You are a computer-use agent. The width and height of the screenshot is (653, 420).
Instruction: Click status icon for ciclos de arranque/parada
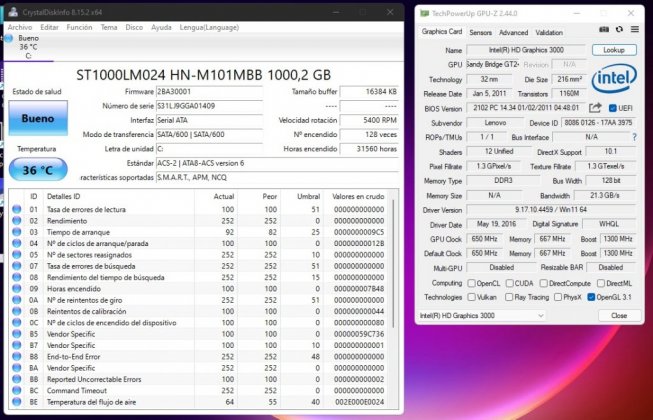pos(17,243)
